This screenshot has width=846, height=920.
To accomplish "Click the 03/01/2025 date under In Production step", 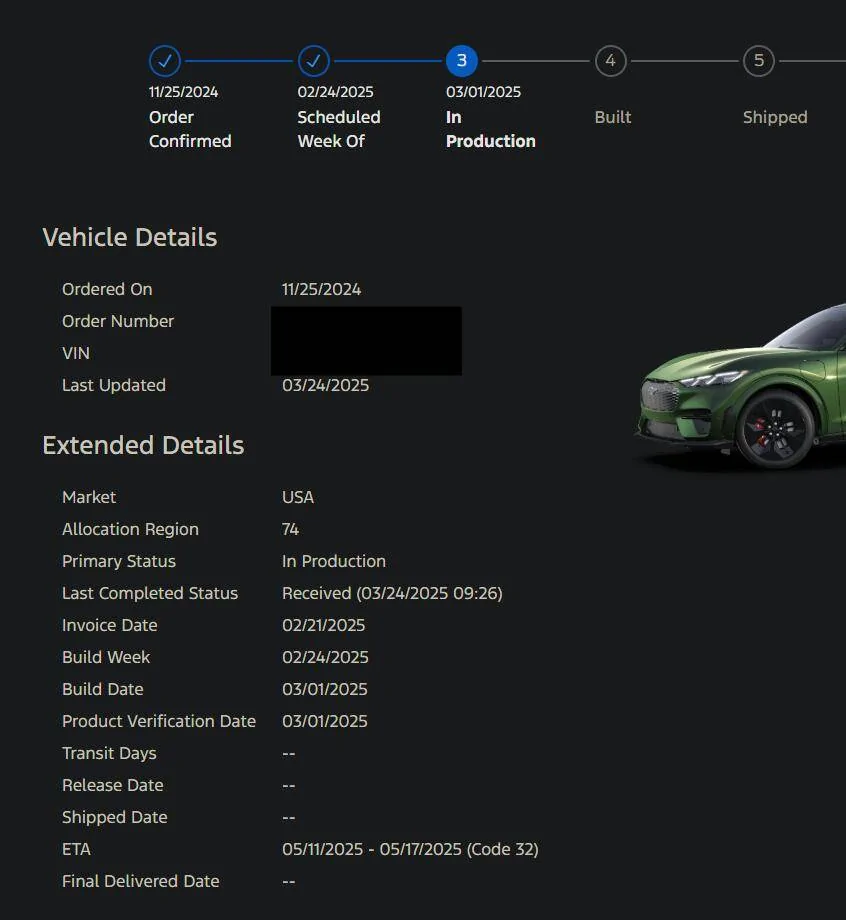I will click(483, 92).
